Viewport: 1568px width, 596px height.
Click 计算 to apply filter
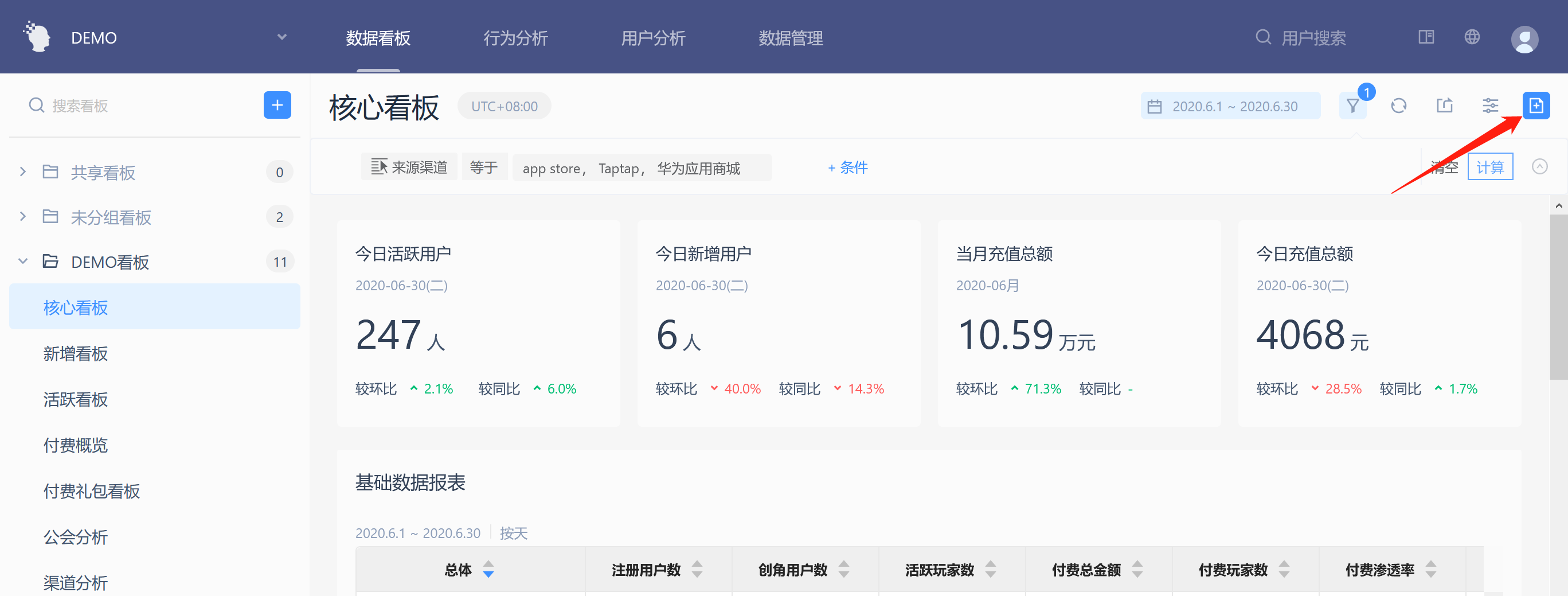tap(1490, 167)
